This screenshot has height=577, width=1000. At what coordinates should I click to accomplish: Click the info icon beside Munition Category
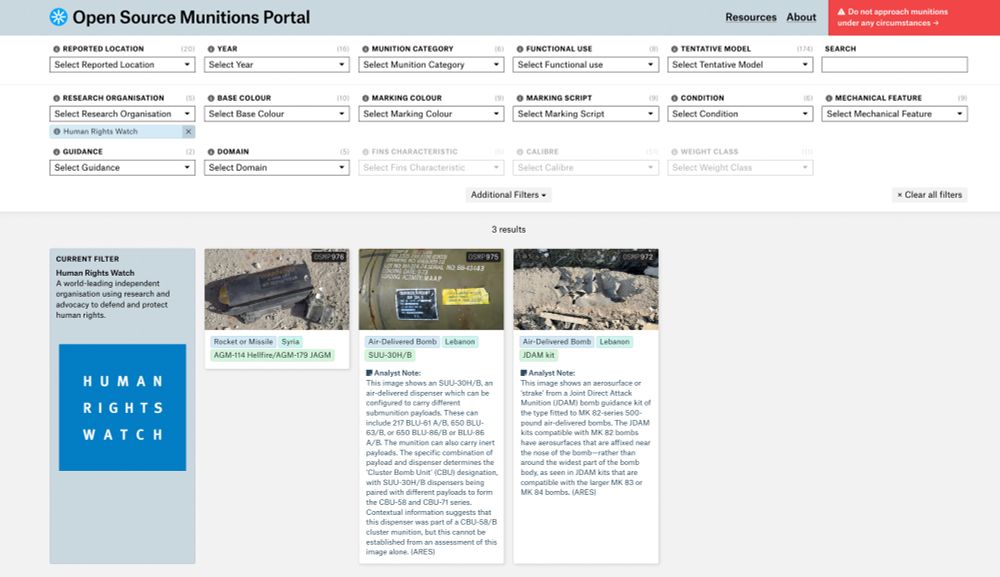(x=365, y=49)
